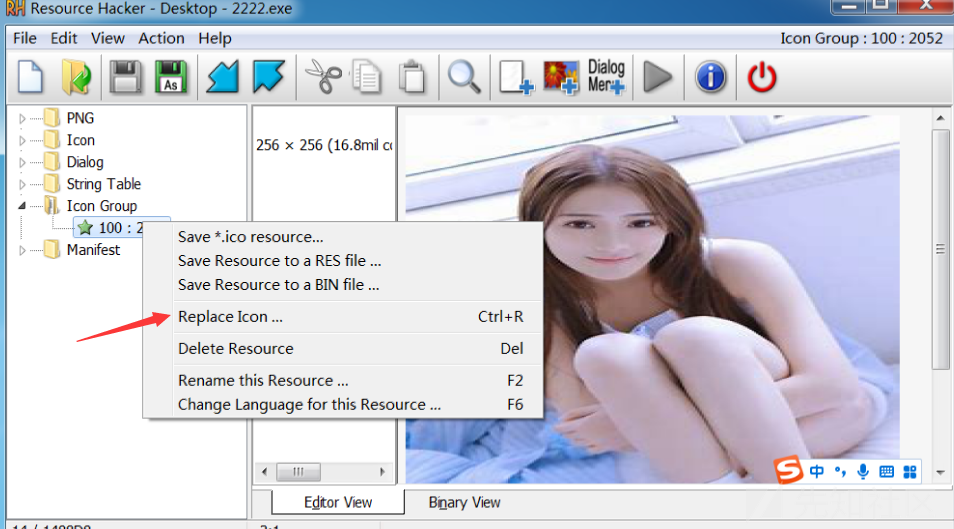
Task: Open Find with the magnifying glass icon
Action: tap(464, 77)
